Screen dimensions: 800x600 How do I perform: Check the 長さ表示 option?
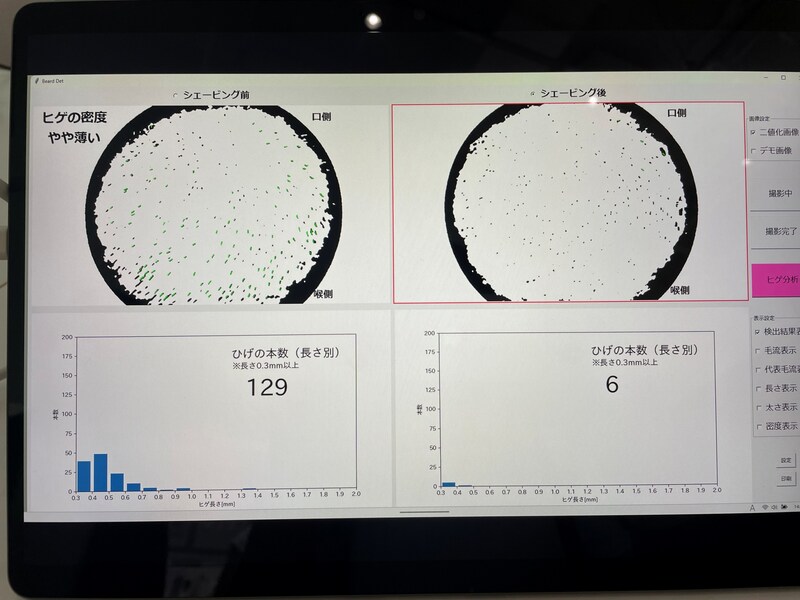pos(758,389)
